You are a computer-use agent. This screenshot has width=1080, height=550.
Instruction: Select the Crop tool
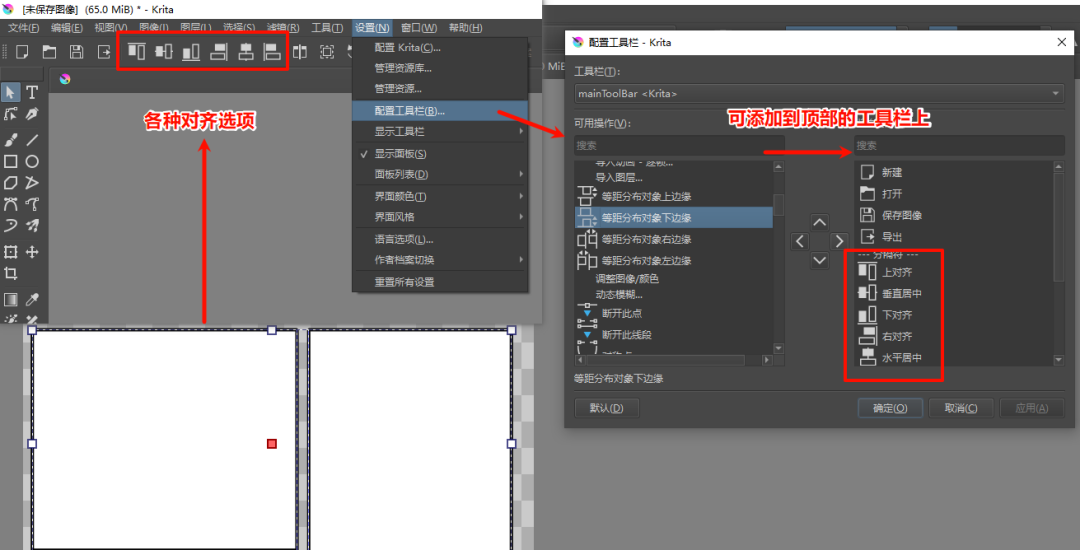tap(11, 273)
